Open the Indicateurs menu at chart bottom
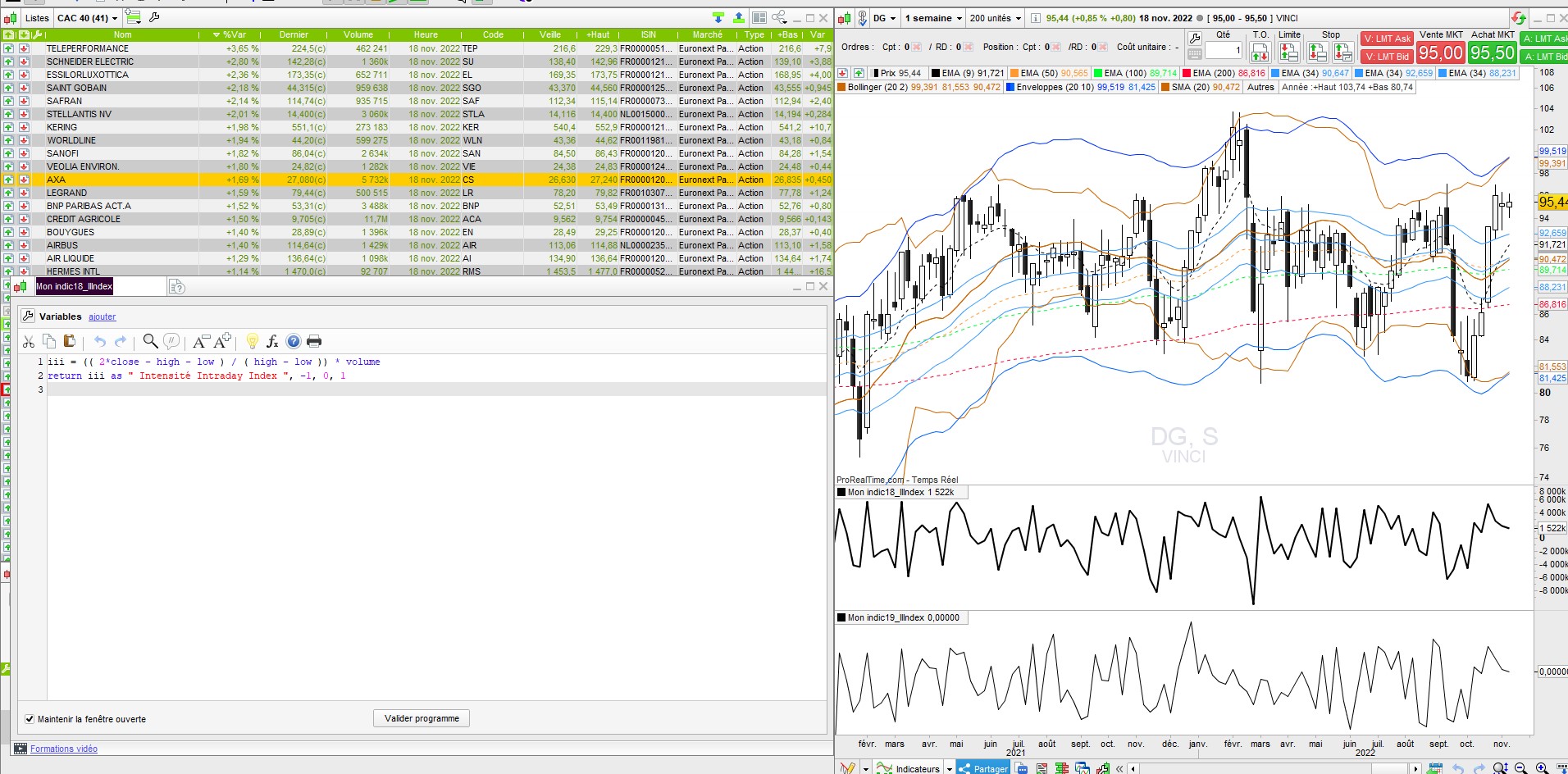1568x774 pixels. [917, 768]
